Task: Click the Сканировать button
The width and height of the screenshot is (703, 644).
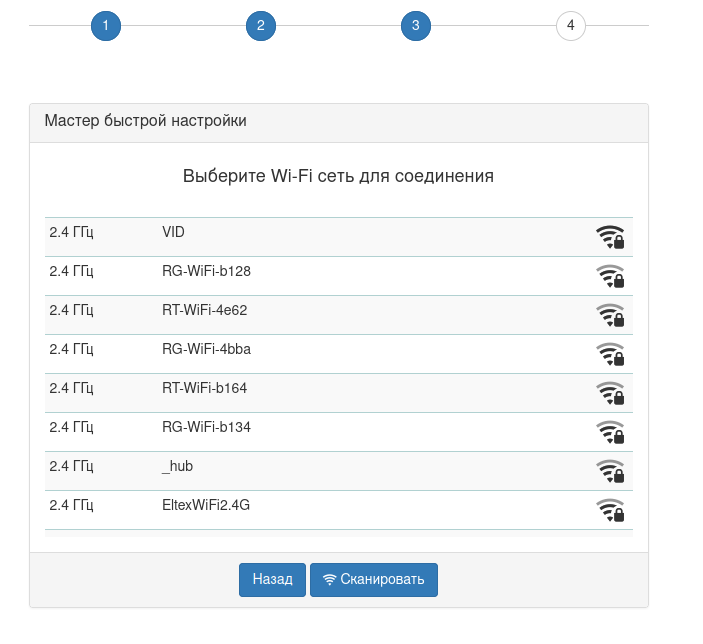Action: tap(374, 580)
